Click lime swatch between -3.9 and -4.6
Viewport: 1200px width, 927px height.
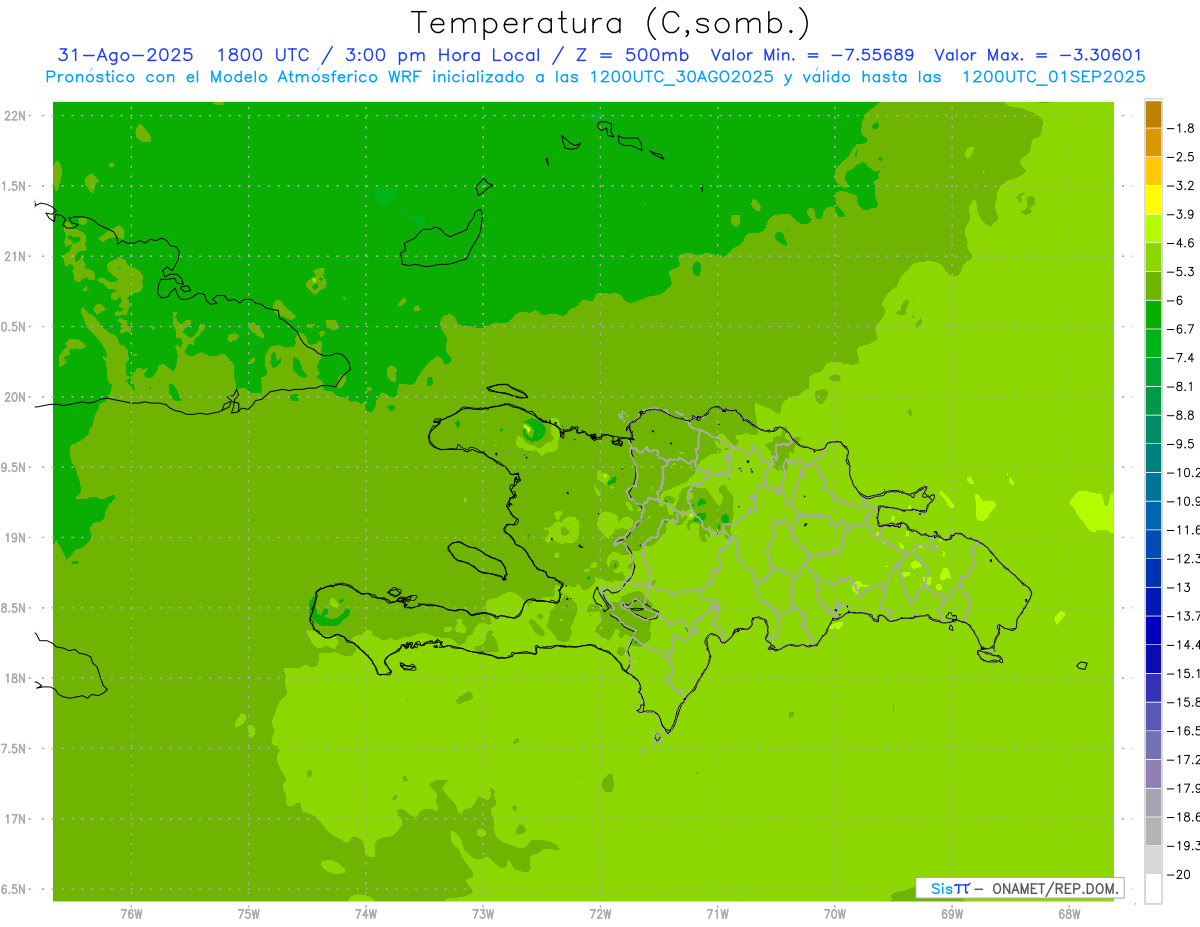tap(1153, 229)
